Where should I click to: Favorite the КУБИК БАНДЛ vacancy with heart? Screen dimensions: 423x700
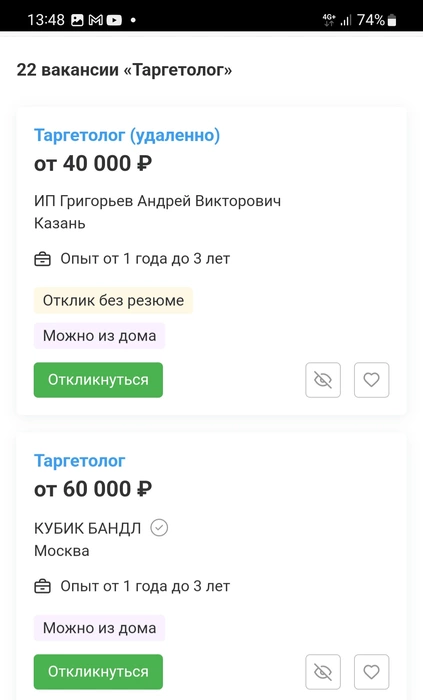[371, 672]
